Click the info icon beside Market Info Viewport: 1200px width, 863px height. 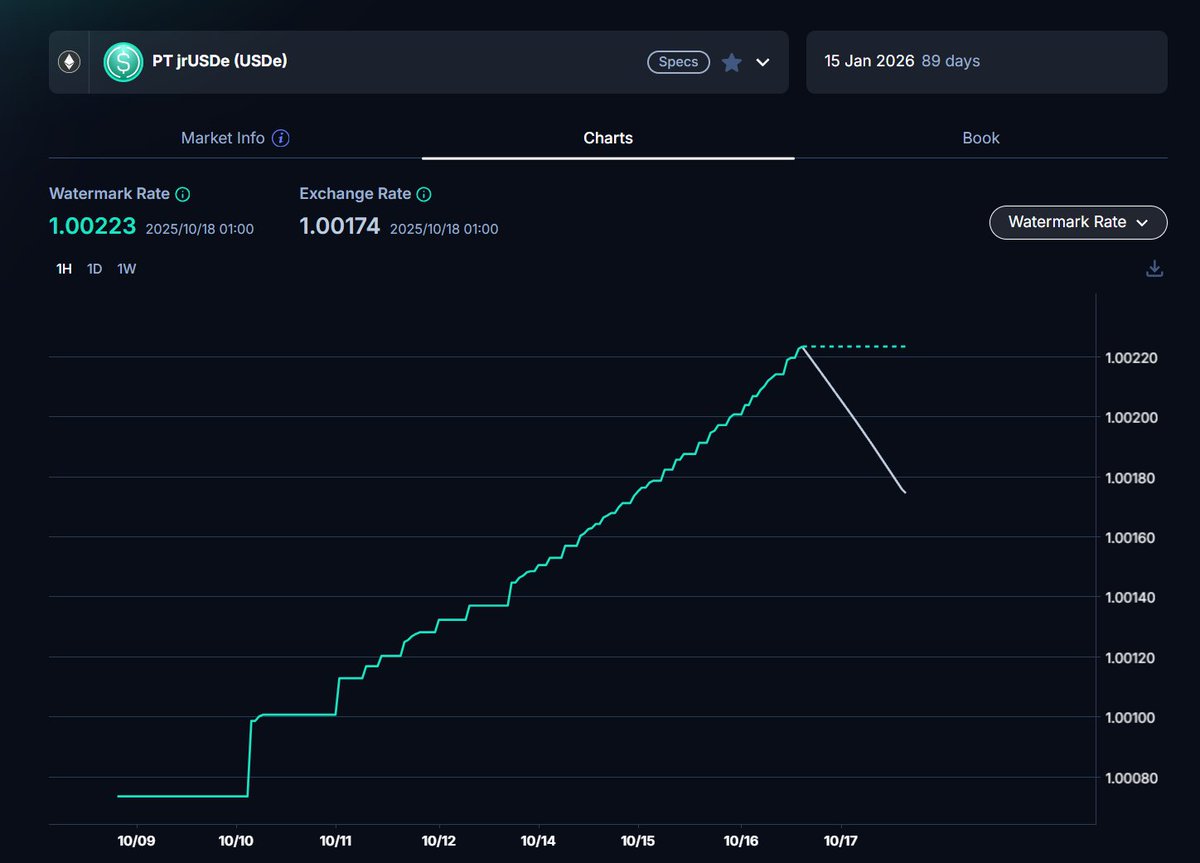point(281,138)
